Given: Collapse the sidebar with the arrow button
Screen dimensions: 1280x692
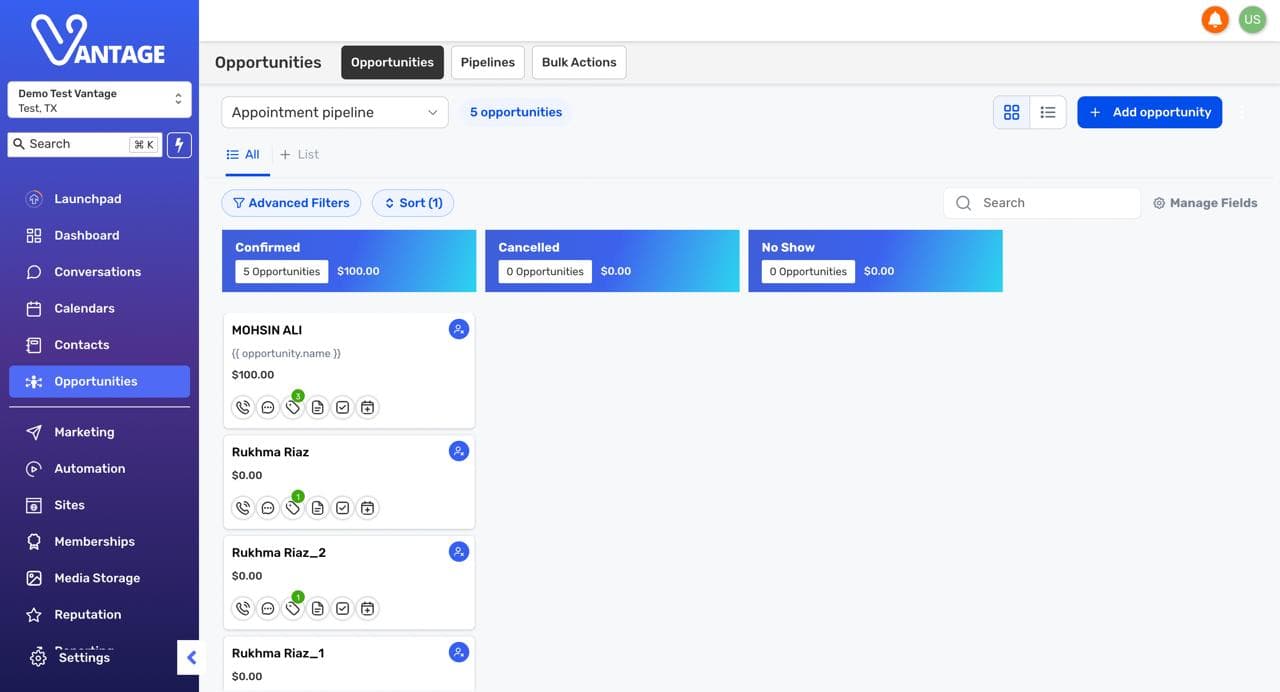Looking at the screenshot, I should point(189,657).
